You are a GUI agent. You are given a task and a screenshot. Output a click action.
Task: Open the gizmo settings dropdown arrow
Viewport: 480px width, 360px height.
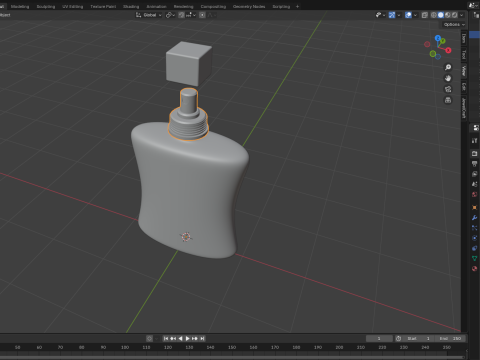[x=399, y=15]
